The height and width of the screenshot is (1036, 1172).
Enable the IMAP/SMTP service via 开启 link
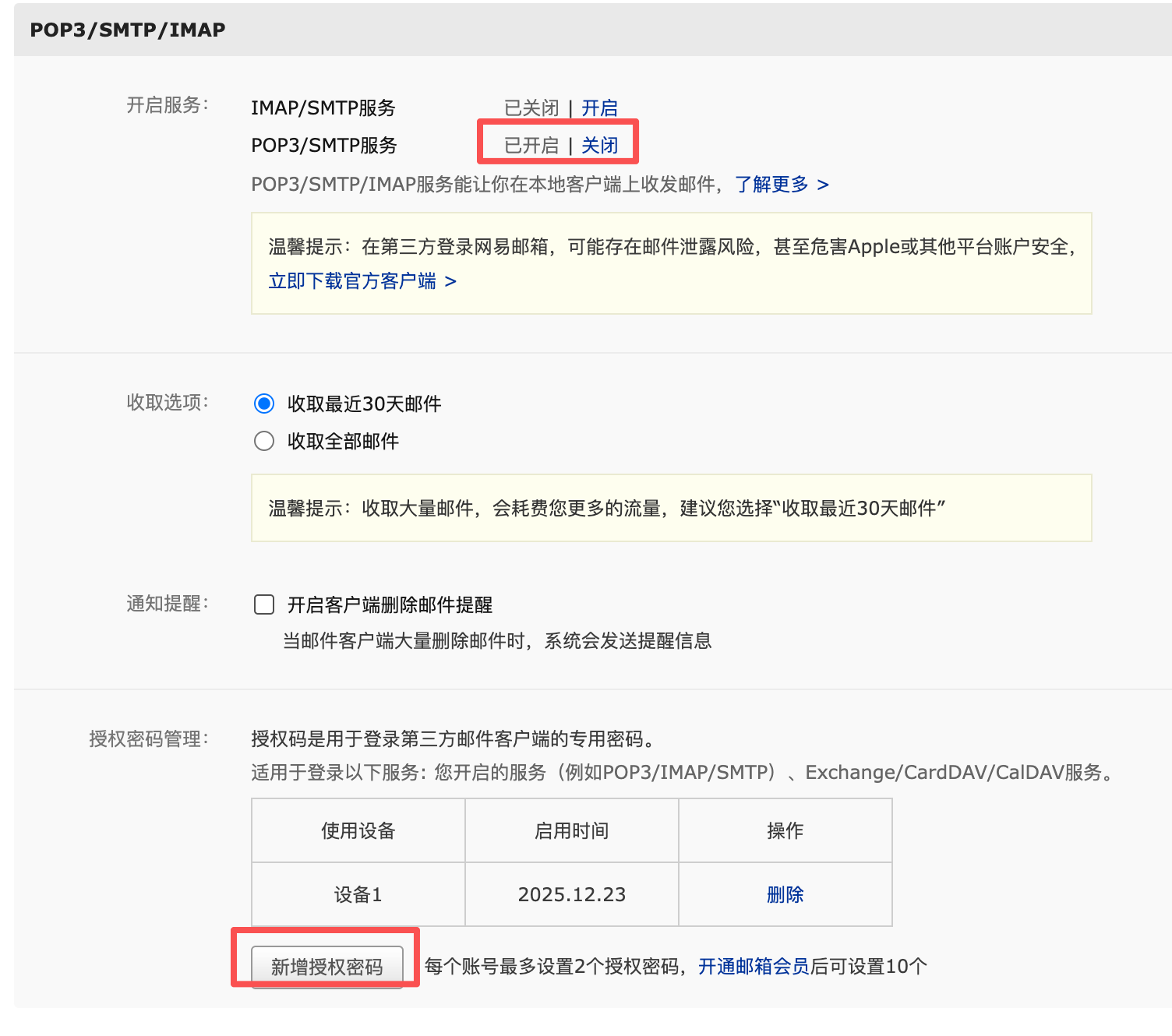598,107
